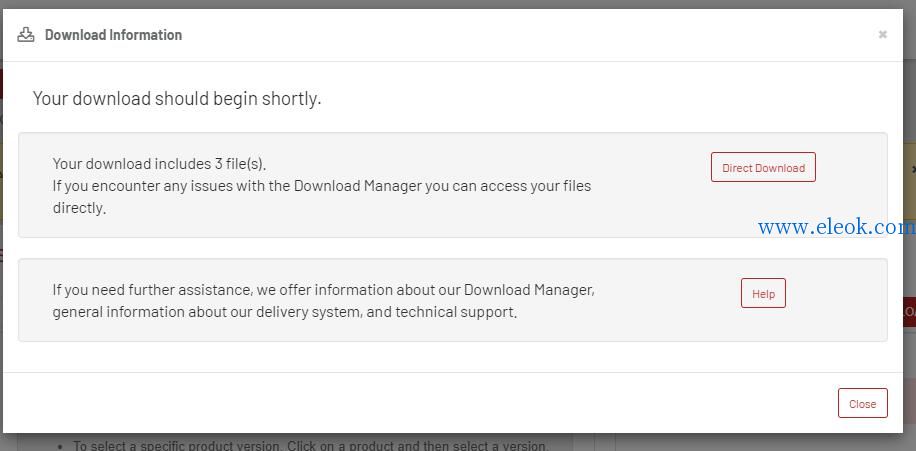Screen dimensions: 916x451
Task: Click the www.eleok.com watermark link
Action: (836, 227)
